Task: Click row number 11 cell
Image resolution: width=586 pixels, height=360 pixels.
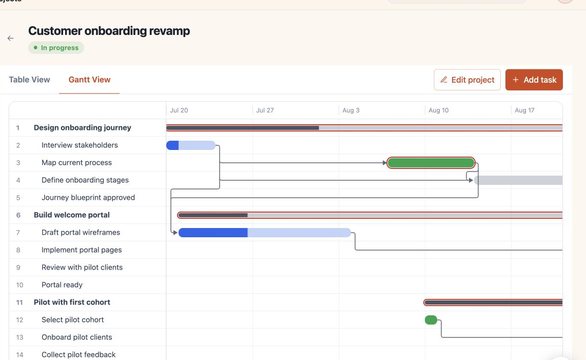Action: [x=19, y=302]
